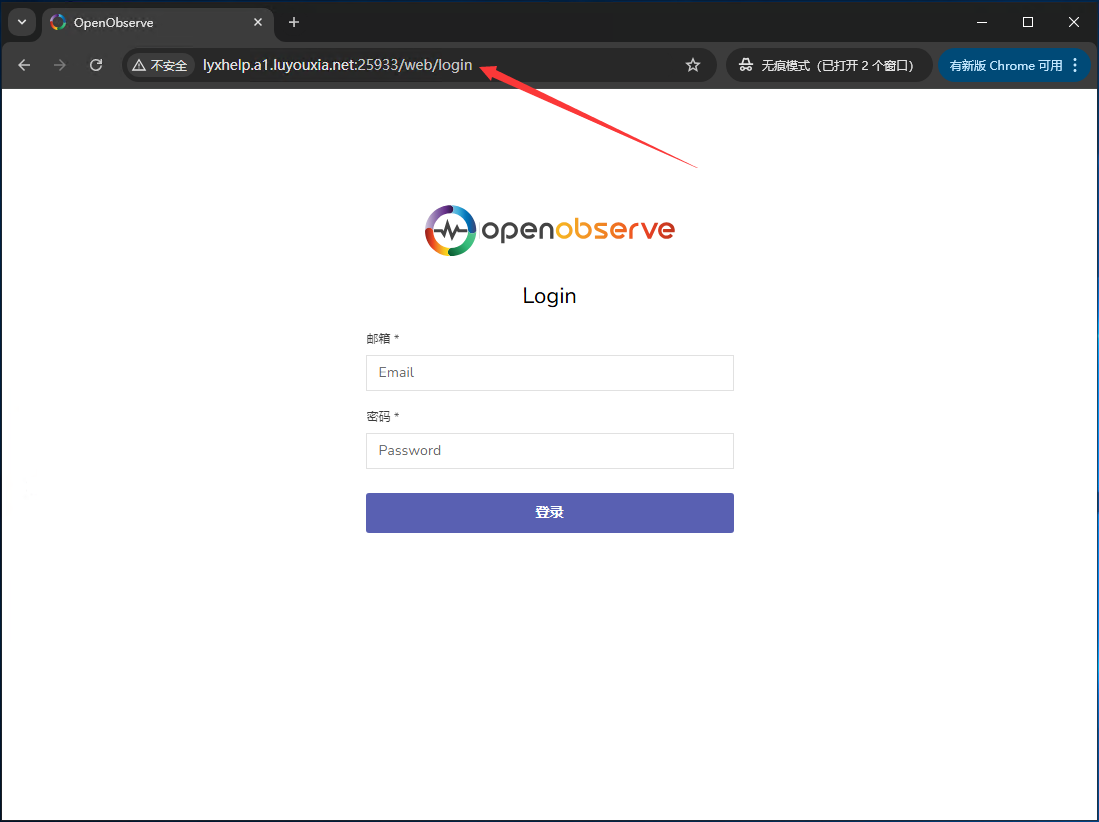Click the 不安全 security warning indicator
The height and width of the screenshot is (822, 1099).
point(159,65)
